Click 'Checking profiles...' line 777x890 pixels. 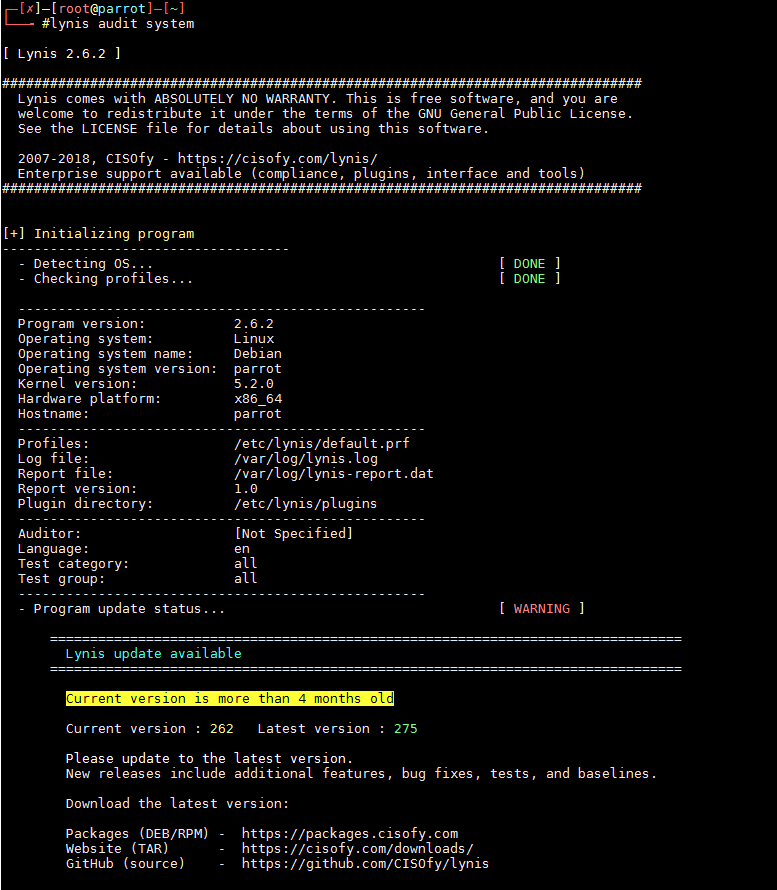[113, 279]
